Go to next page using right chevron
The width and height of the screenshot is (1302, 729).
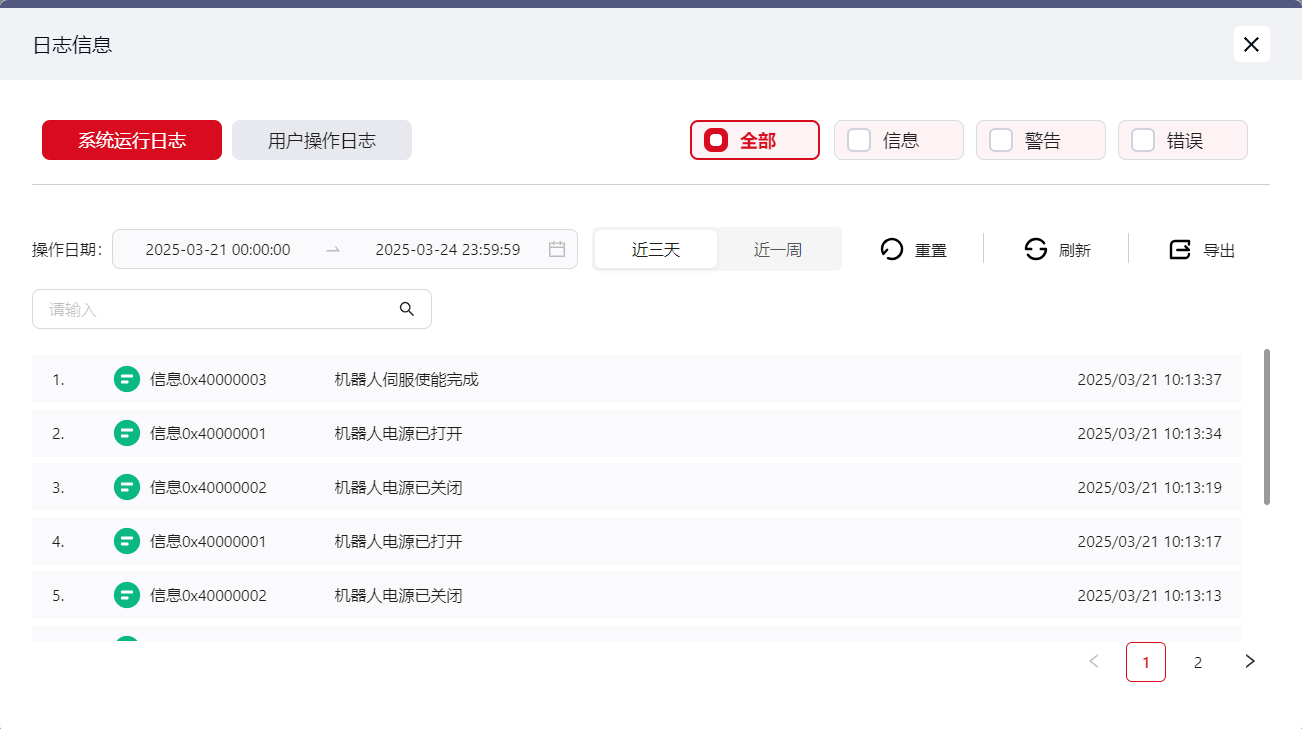click(x=1250, y=661)
